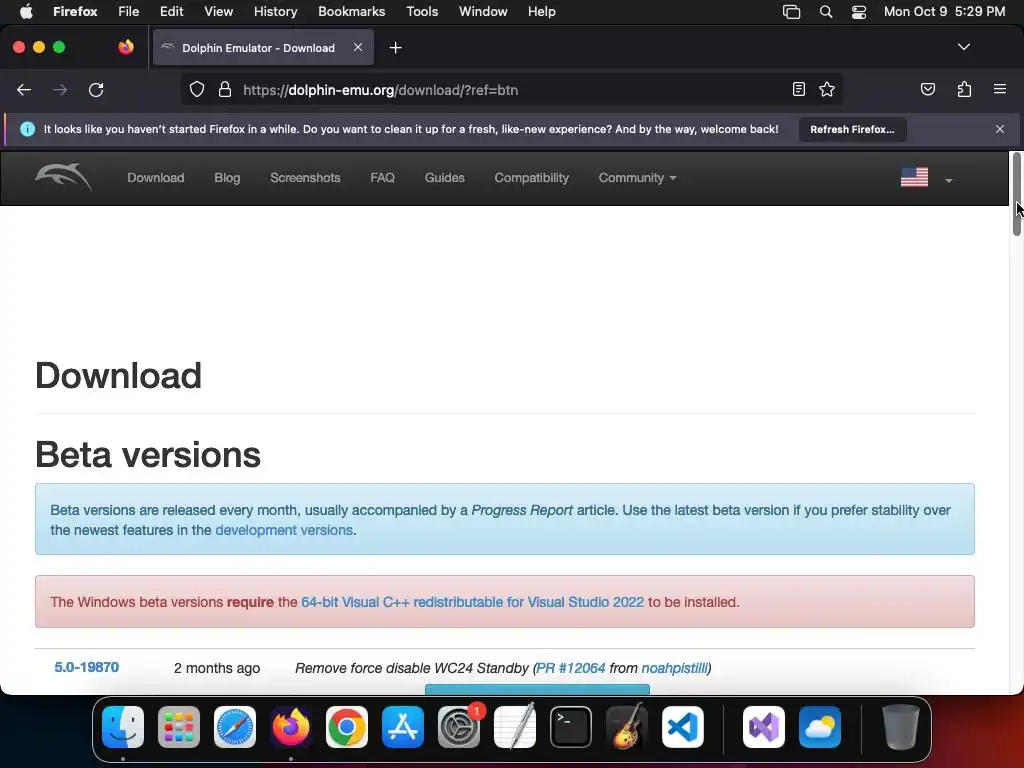Open Launchpad from the dock
Image resolution: width=1024 pixels, height=768 pixels.
[x=179, y=727]
